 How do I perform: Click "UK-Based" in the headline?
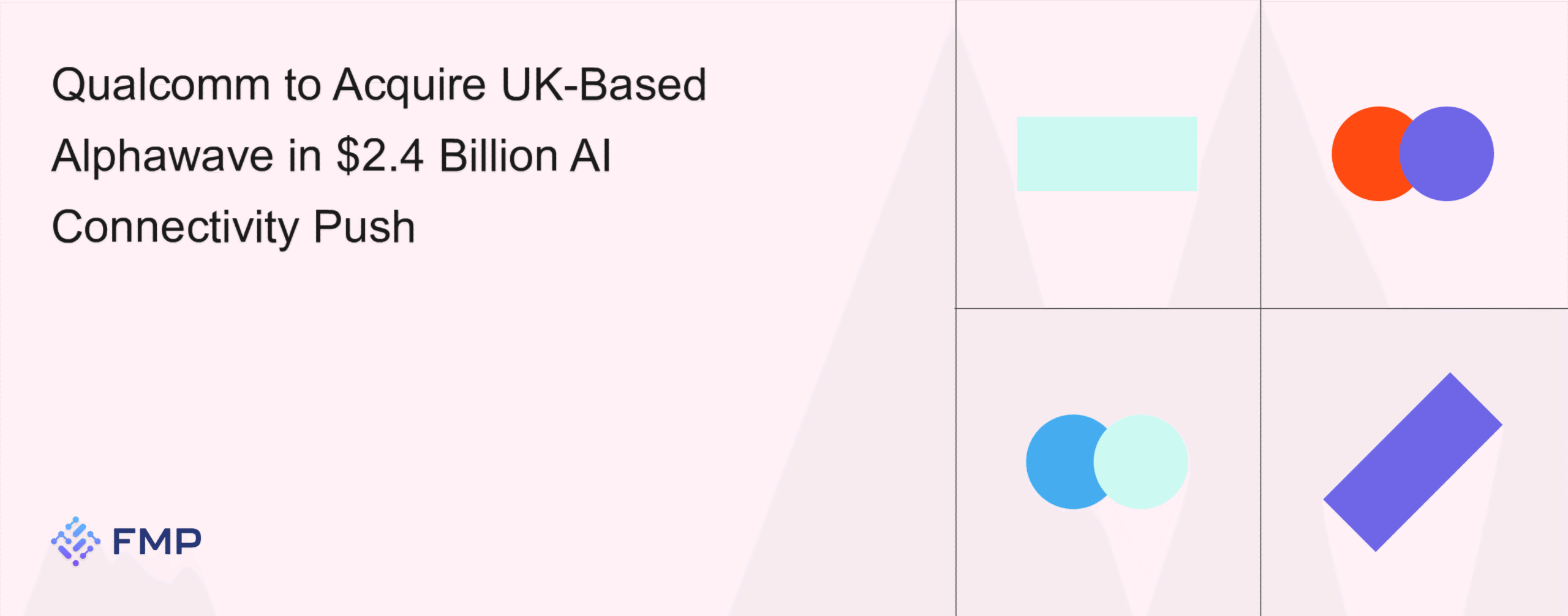click(x=603, y=85)
